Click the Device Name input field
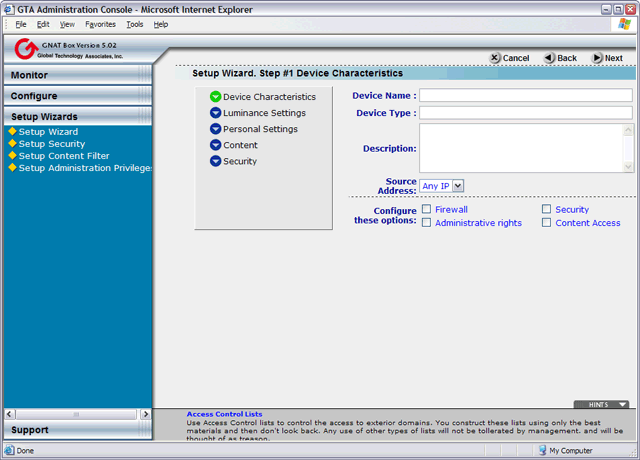 526,95
